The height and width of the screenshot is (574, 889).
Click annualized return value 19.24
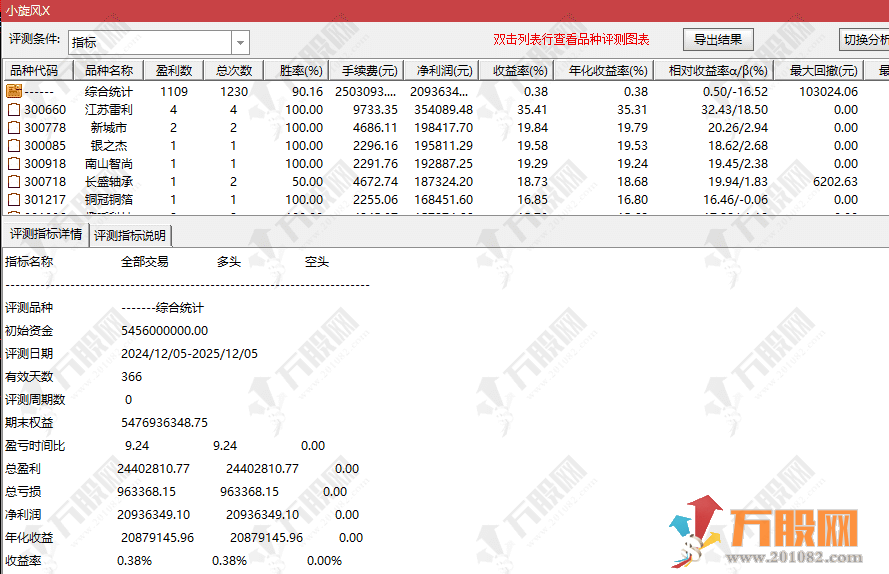[x=632, y=164]
